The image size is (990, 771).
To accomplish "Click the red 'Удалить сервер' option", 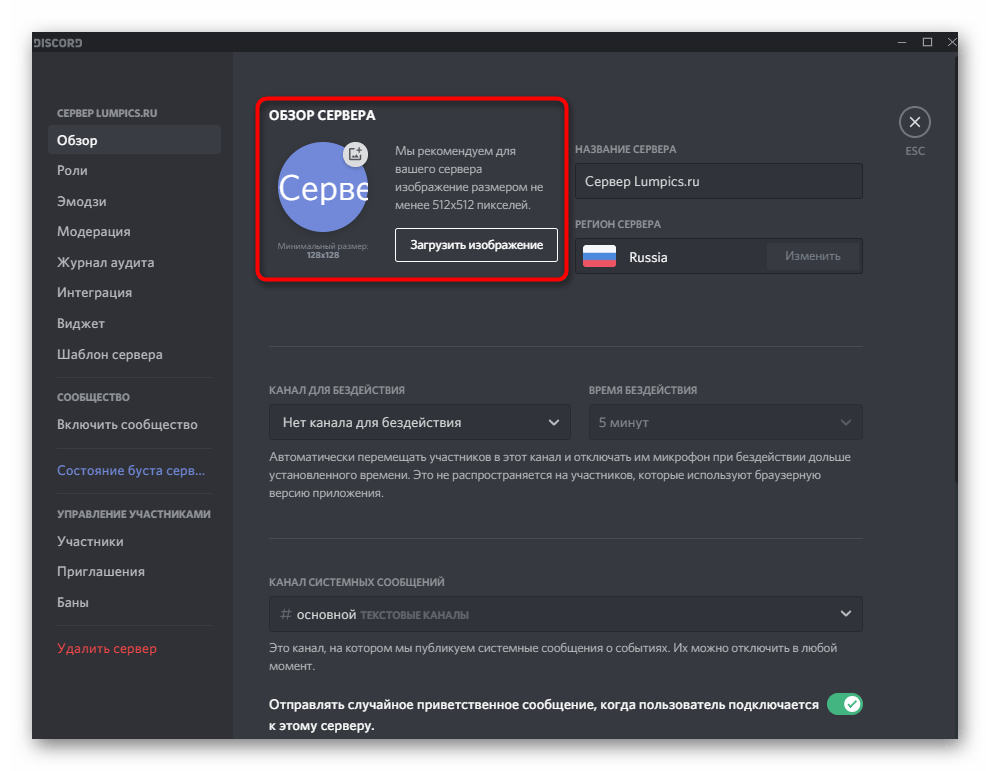I will point(97,648).
